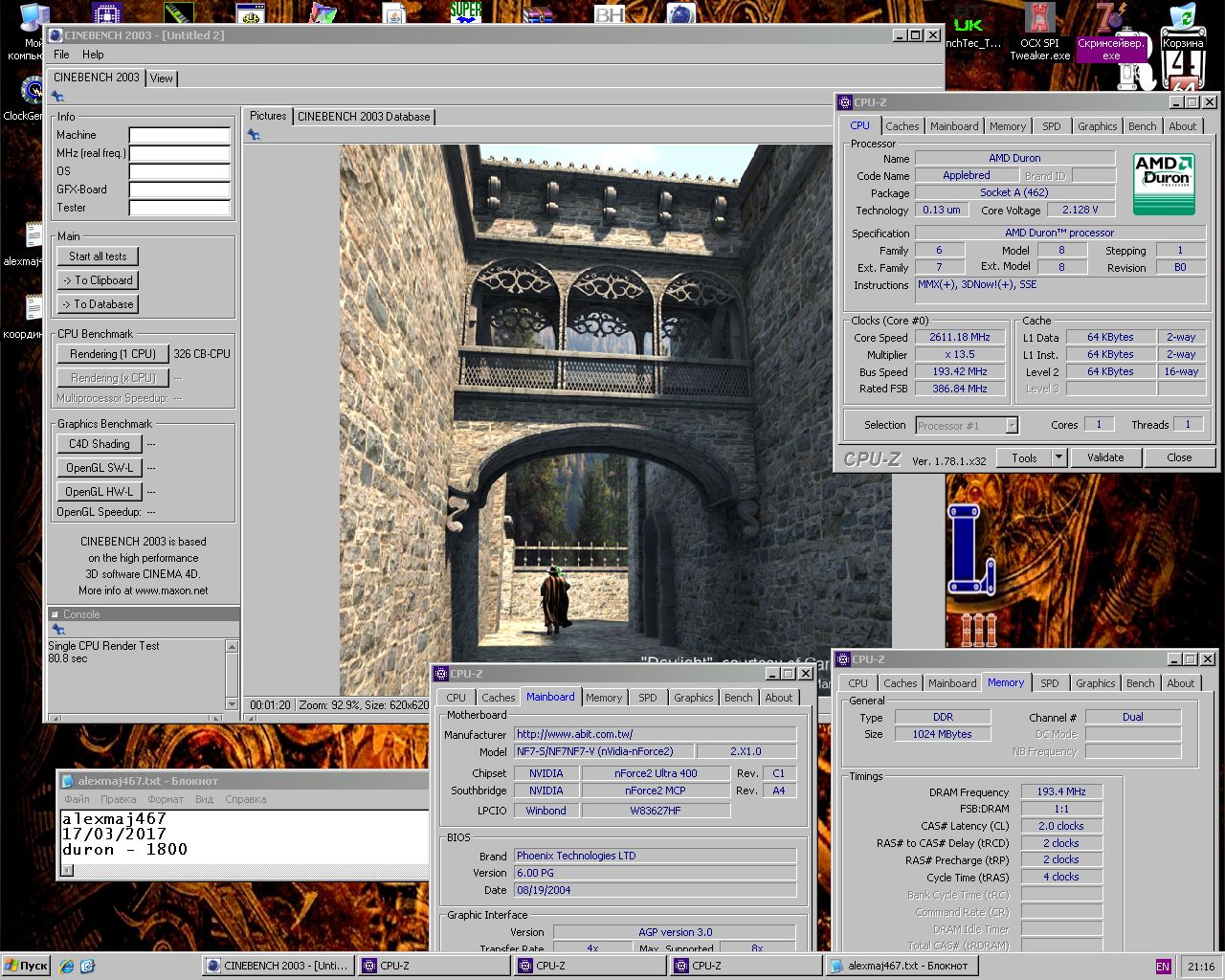Open the SPD tab in the CPU-Z Mainboard window
Viewport: 1225px width, 980px height.
(x=648, y=698)
